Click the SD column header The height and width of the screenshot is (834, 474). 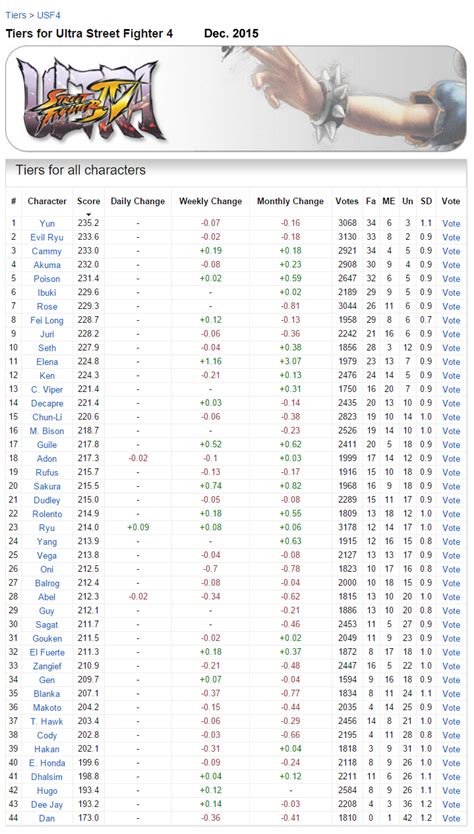(x=426, y=201)
